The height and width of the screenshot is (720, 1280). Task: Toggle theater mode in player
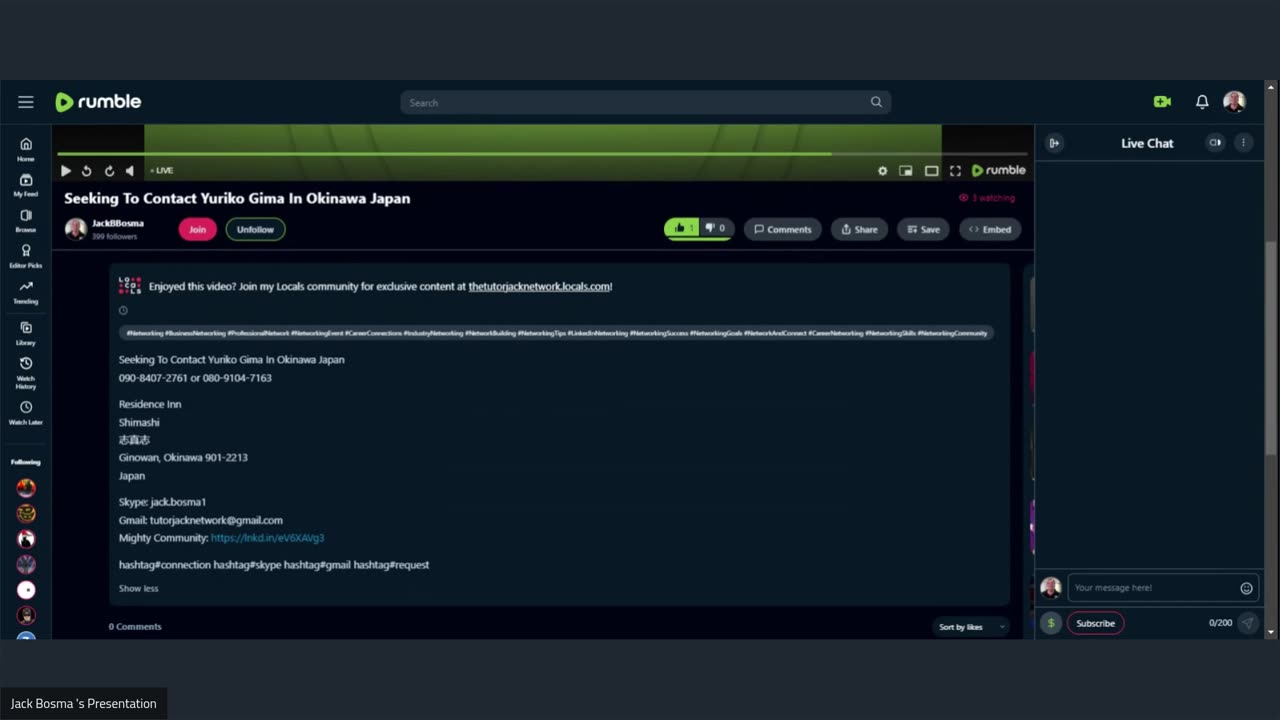[x=931, y=171]
